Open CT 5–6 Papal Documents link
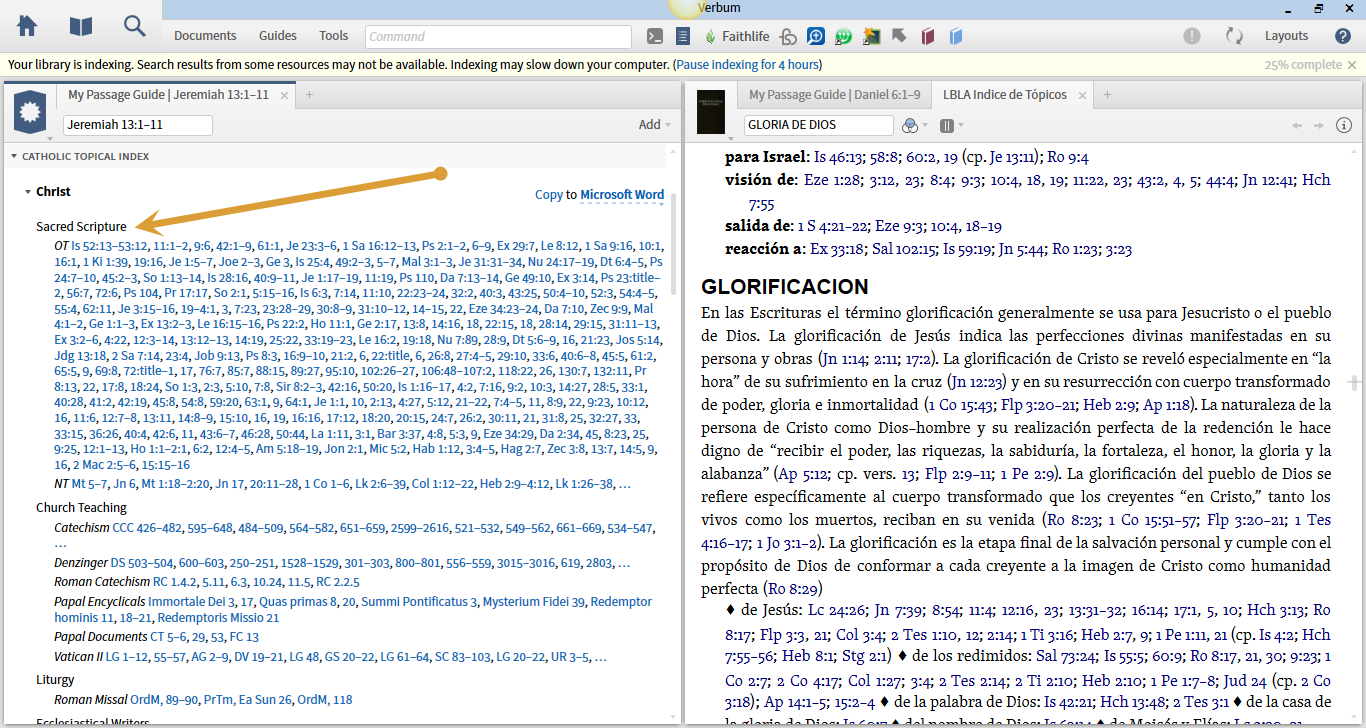 point(170,637)
